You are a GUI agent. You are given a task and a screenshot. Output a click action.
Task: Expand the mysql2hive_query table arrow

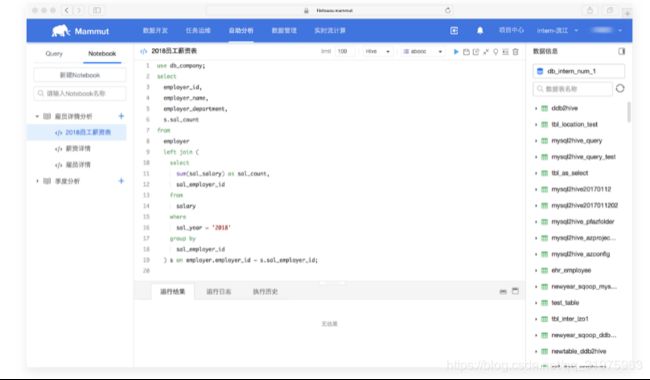point(536,141)
